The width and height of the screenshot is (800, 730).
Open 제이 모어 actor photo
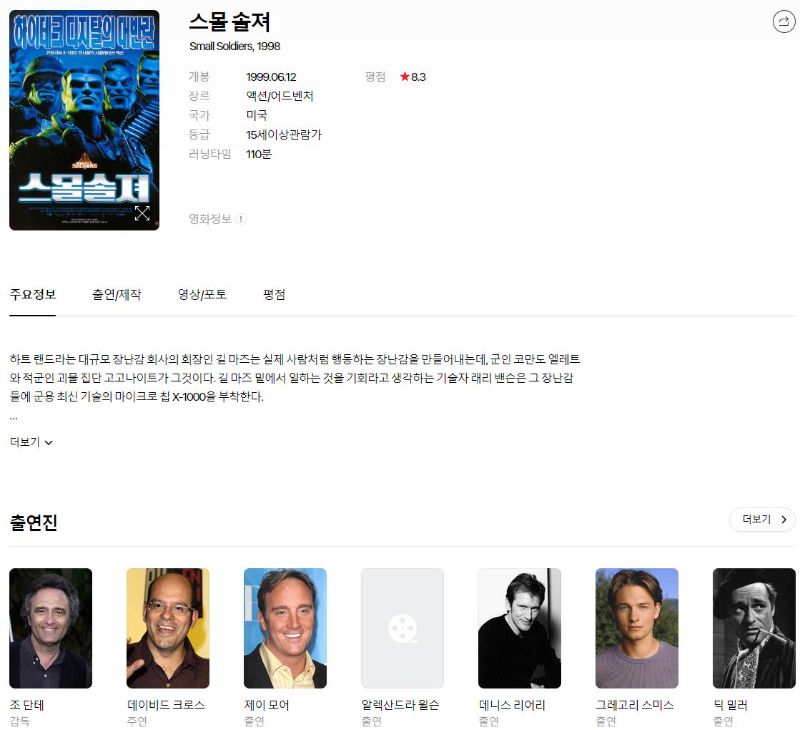click(x=285, y=628)
